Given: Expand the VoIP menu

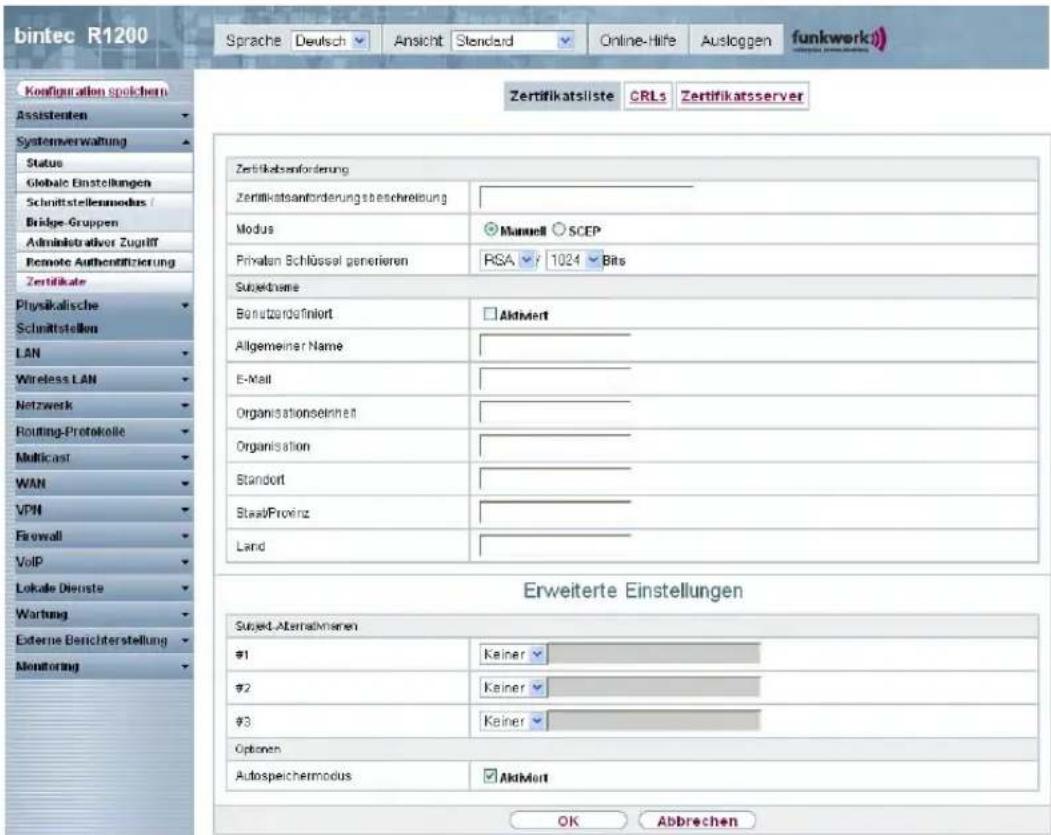Looking at the screenshot, I should [103, 562].
